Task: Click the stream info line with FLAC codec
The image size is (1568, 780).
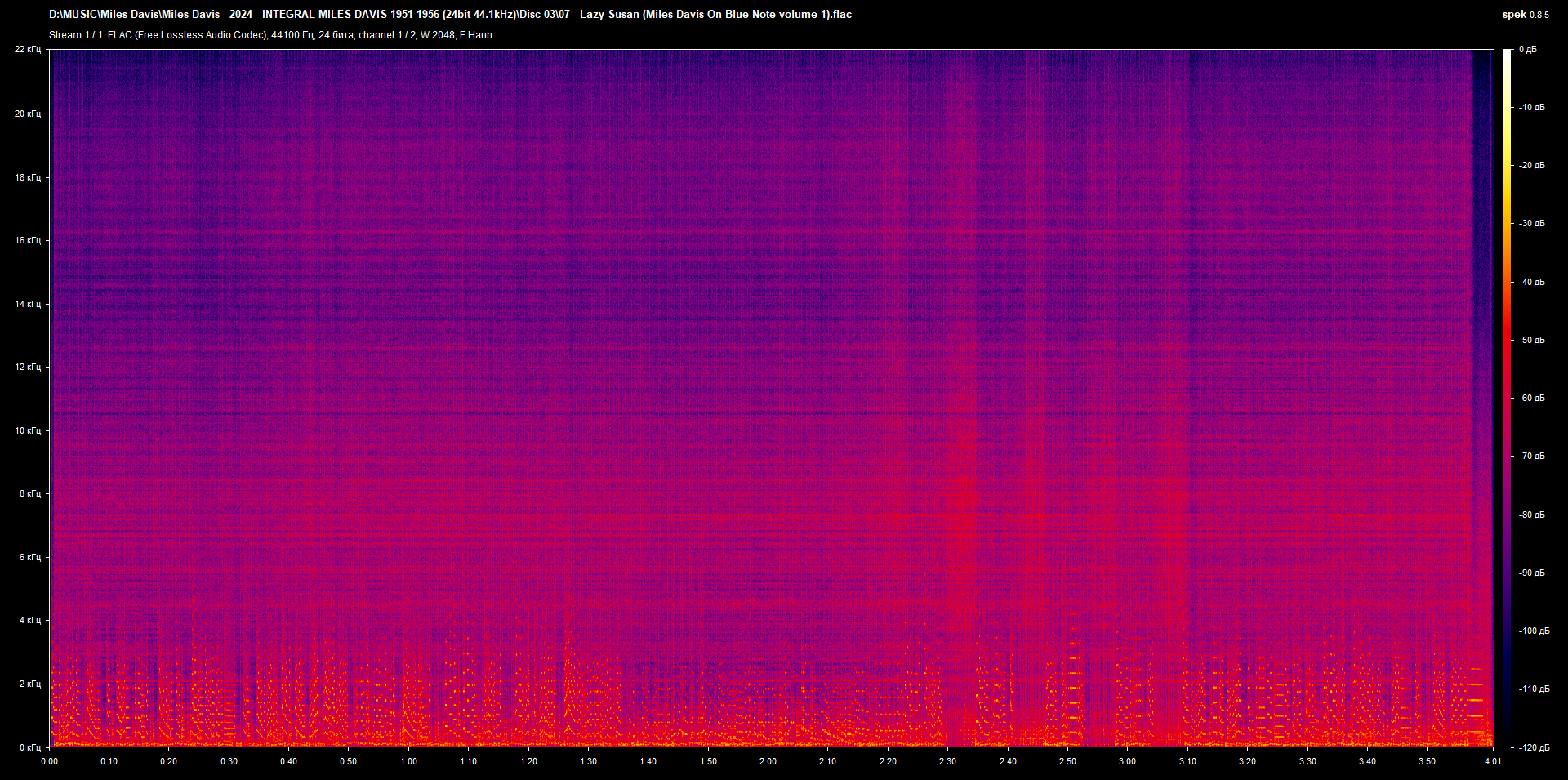Action: point(270,35)
